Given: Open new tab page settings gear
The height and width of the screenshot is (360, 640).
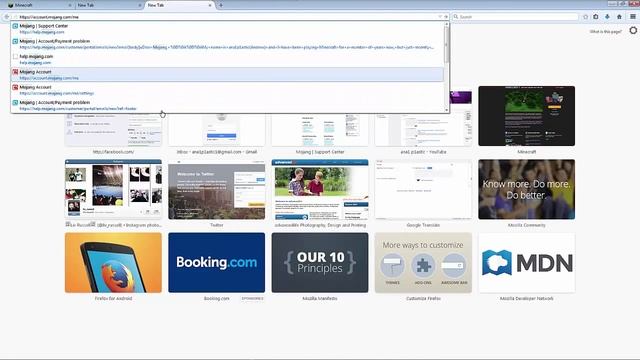Looking at the screenshot, I should [x=633, y=31].
